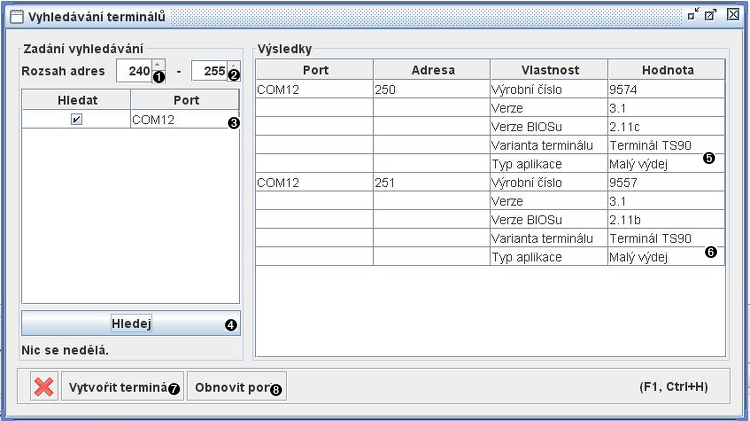Toggle the Hledat checkbox for COM12

click(77, 119)
